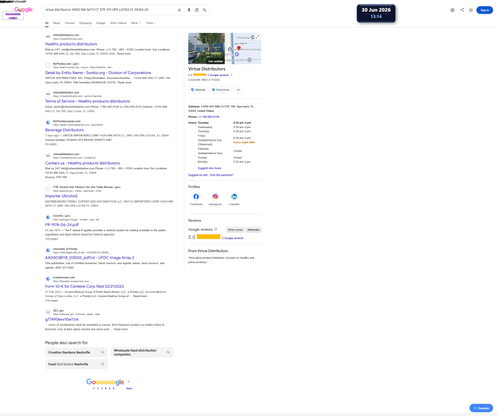Viewport: 500px width, 416px height.
Task: Click the Add photos button
Action: coord(253,230)
